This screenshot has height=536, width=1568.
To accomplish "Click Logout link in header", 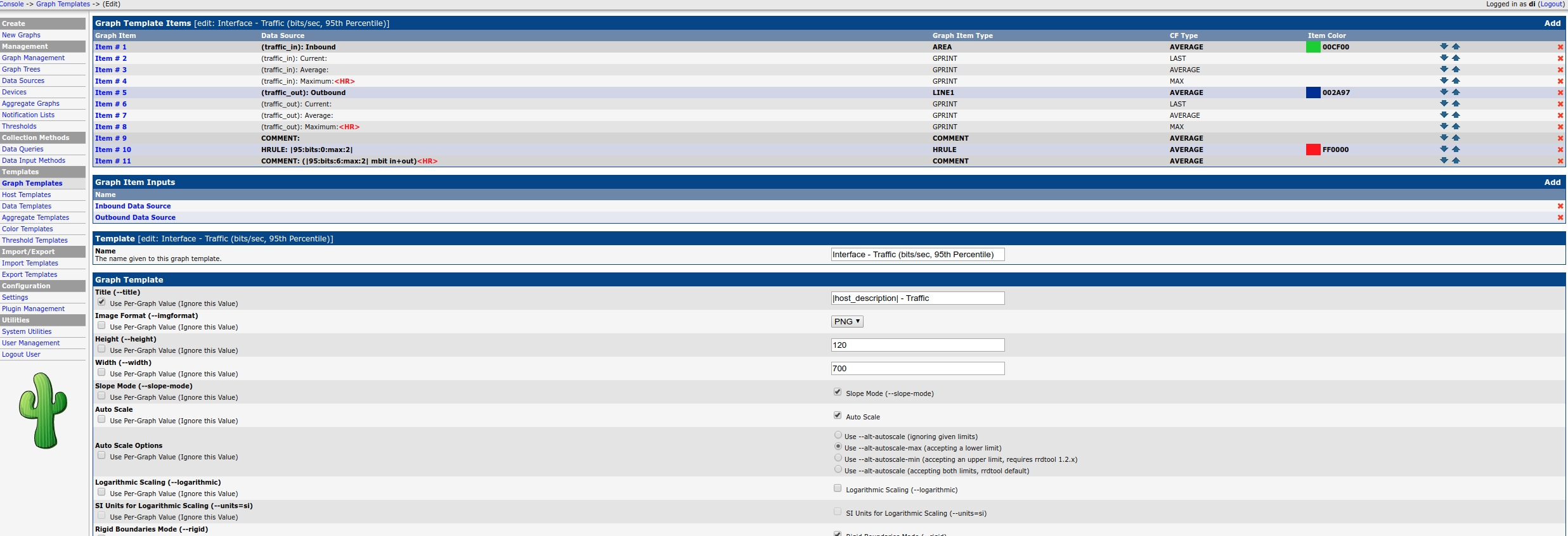I will coord(1552,4).
